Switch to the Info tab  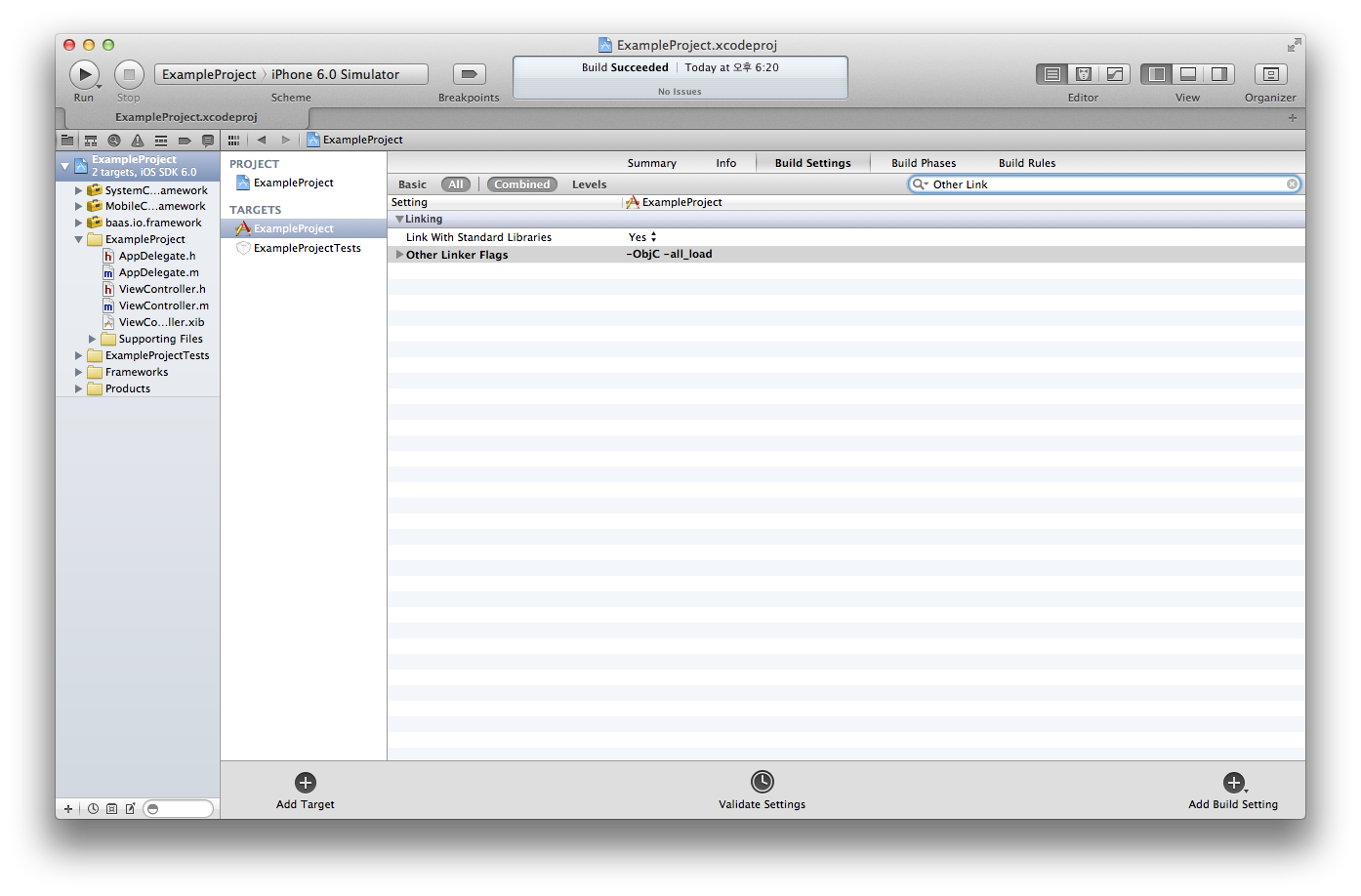pos(726,163)
